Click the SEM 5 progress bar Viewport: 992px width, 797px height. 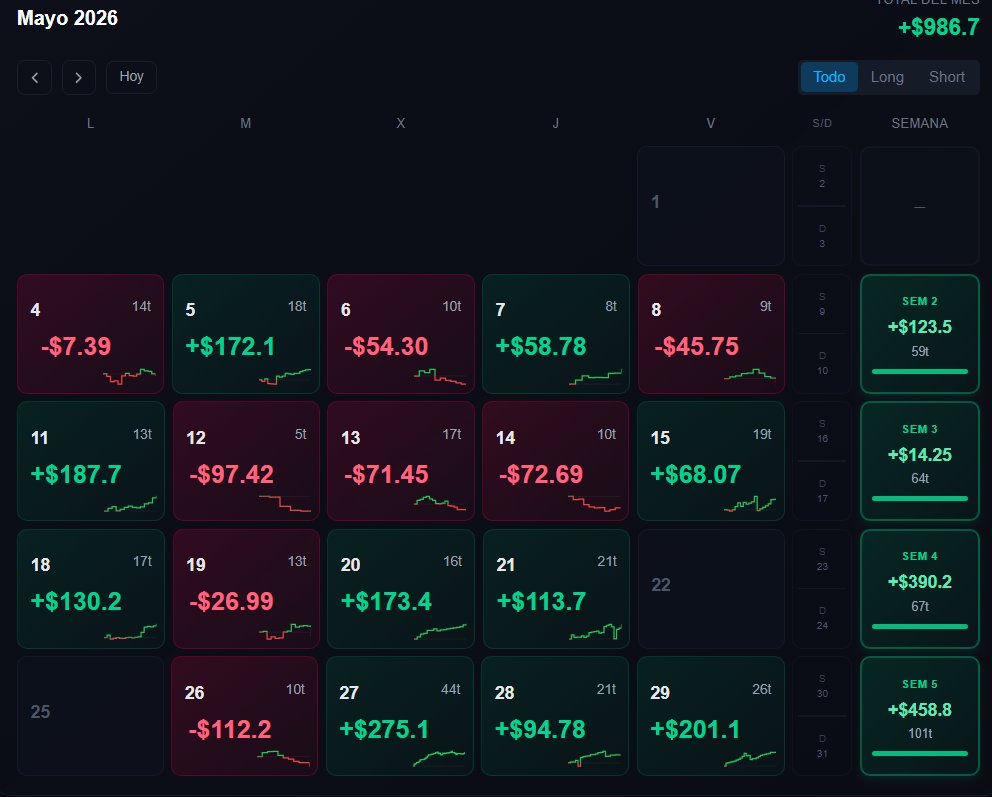[x=920, y=753]
